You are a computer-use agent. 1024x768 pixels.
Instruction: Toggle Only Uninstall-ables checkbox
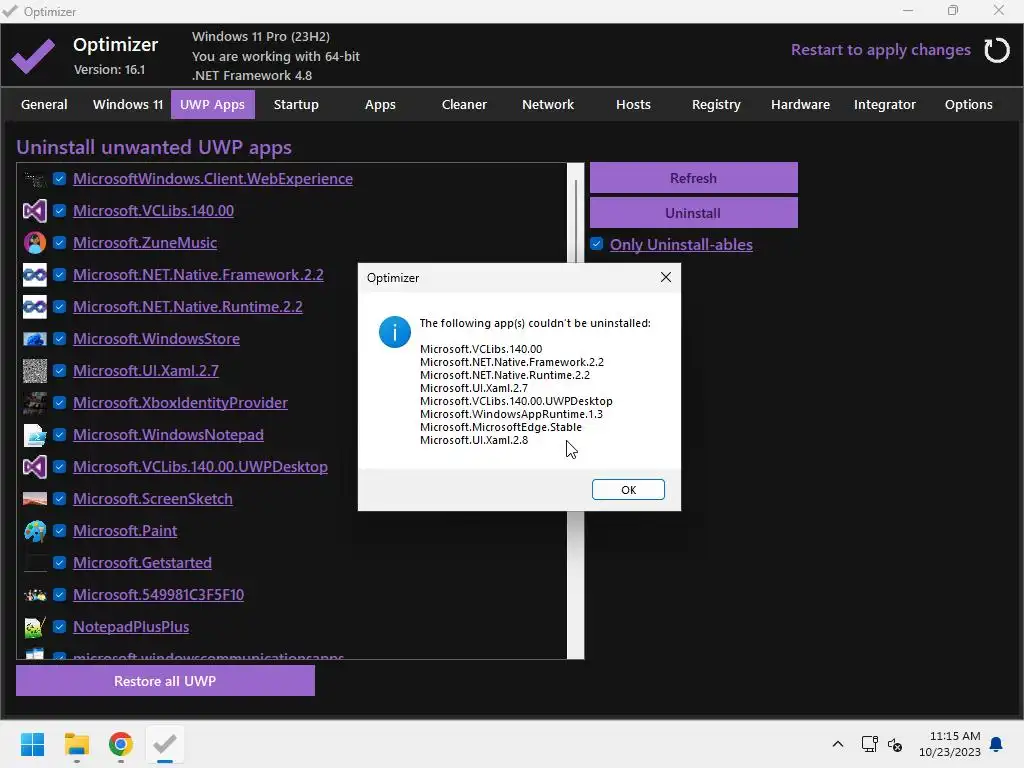[x=596, y=244]
